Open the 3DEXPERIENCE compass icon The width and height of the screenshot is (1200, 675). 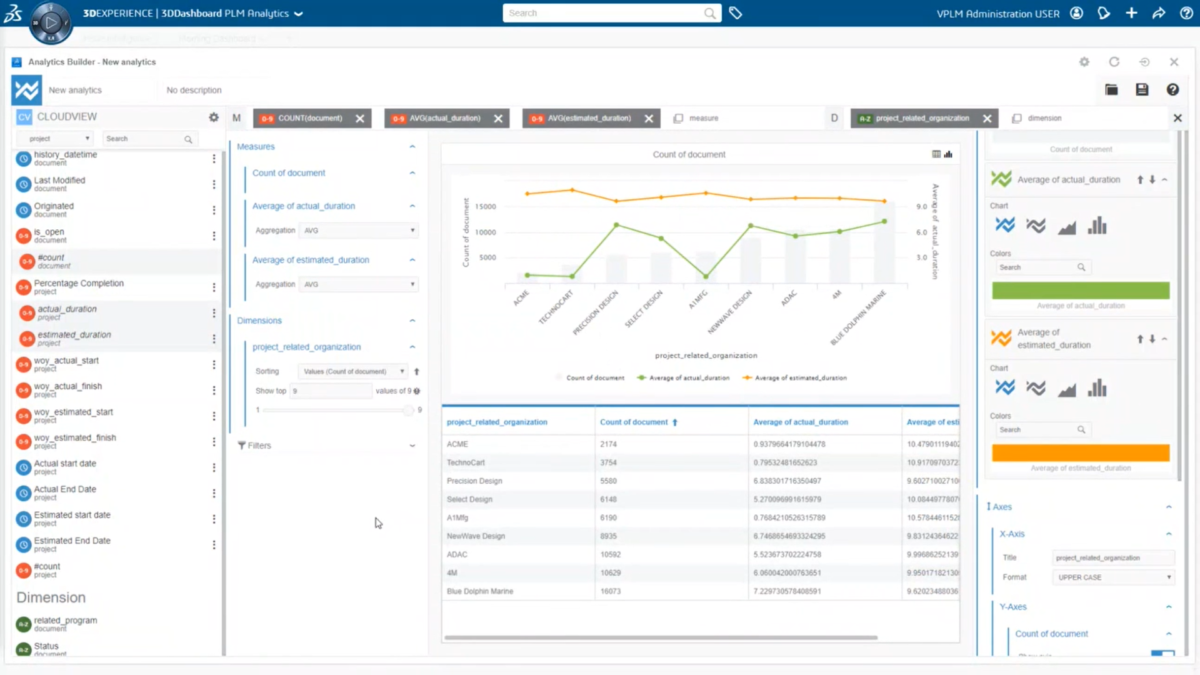[49, 23]
